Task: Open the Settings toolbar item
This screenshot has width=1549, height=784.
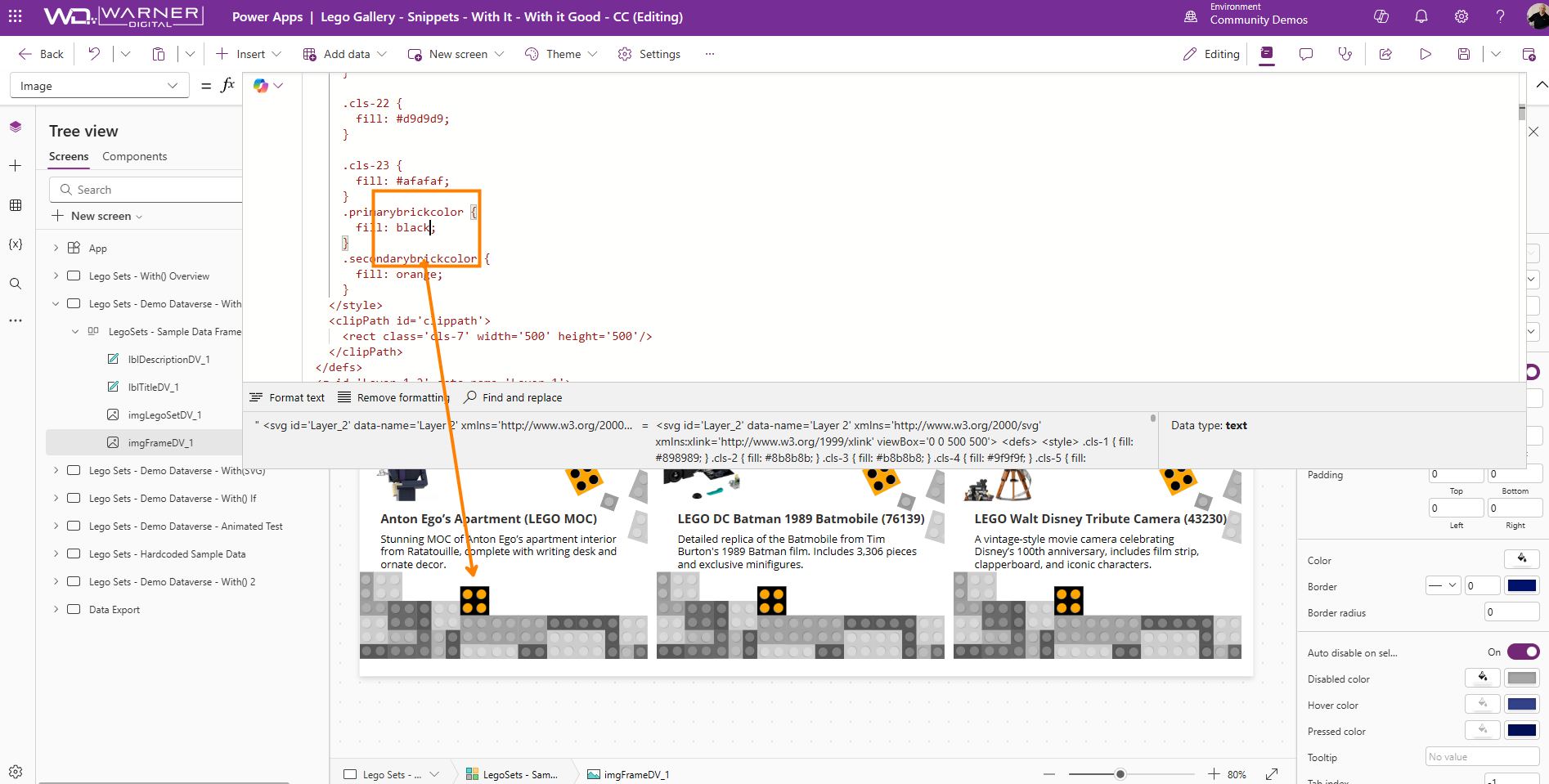Action: (649, 54)
